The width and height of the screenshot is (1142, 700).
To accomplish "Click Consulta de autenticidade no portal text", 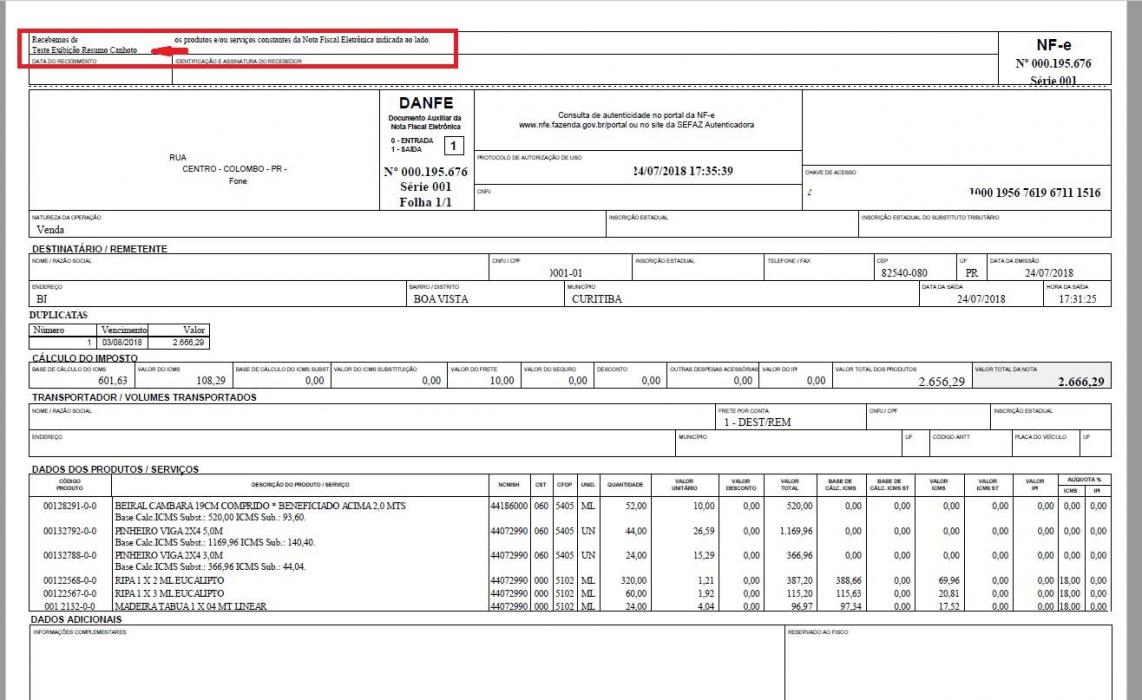I will pyautogui.click(x=636, y=115).
